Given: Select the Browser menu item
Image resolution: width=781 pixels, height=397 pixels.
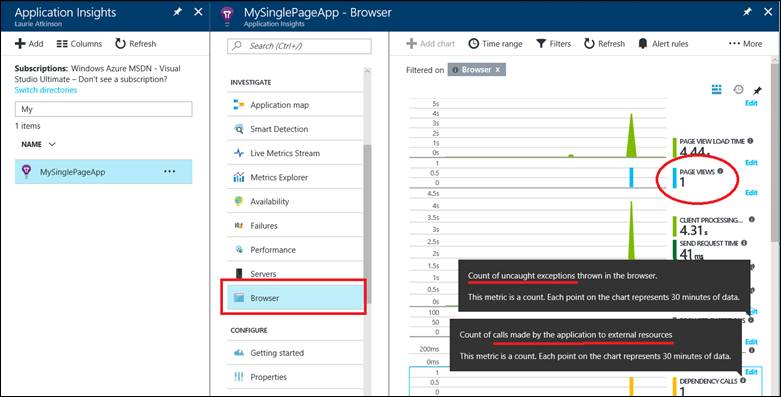Looking at the screenshot, I should pos(294,297).
